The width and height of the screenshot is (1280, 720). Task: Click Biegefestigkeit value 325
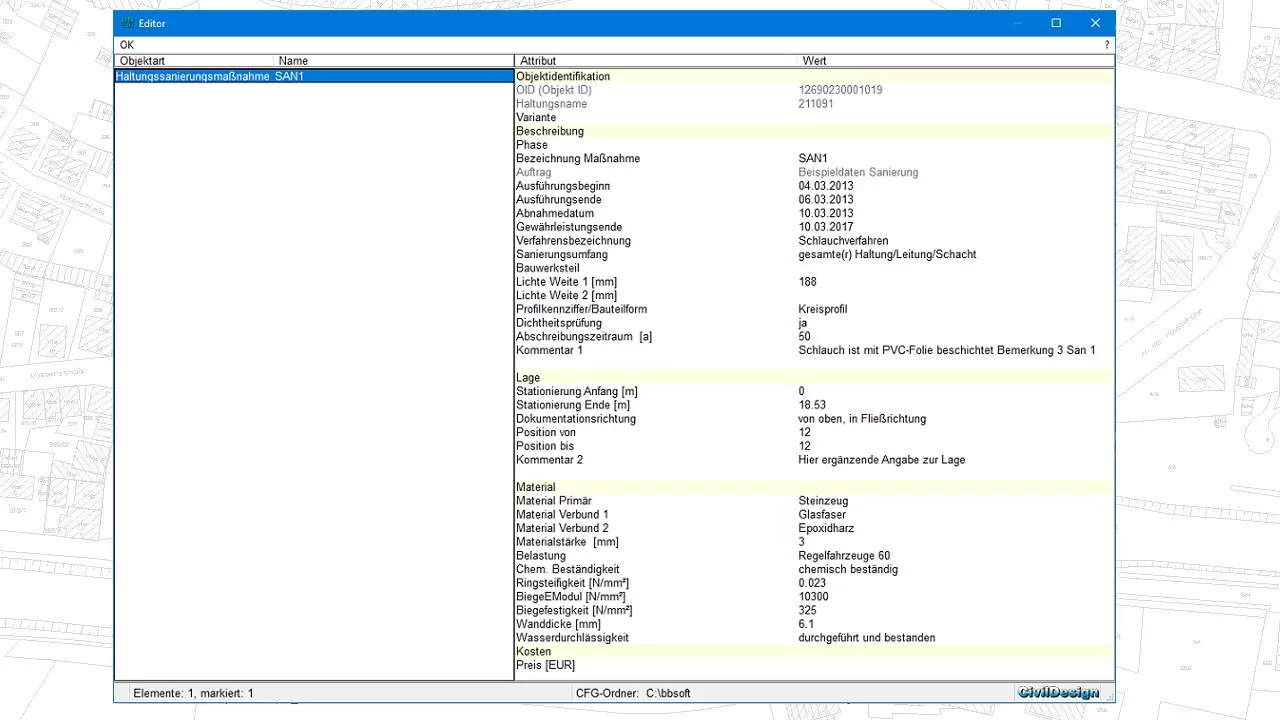point(808,611)
